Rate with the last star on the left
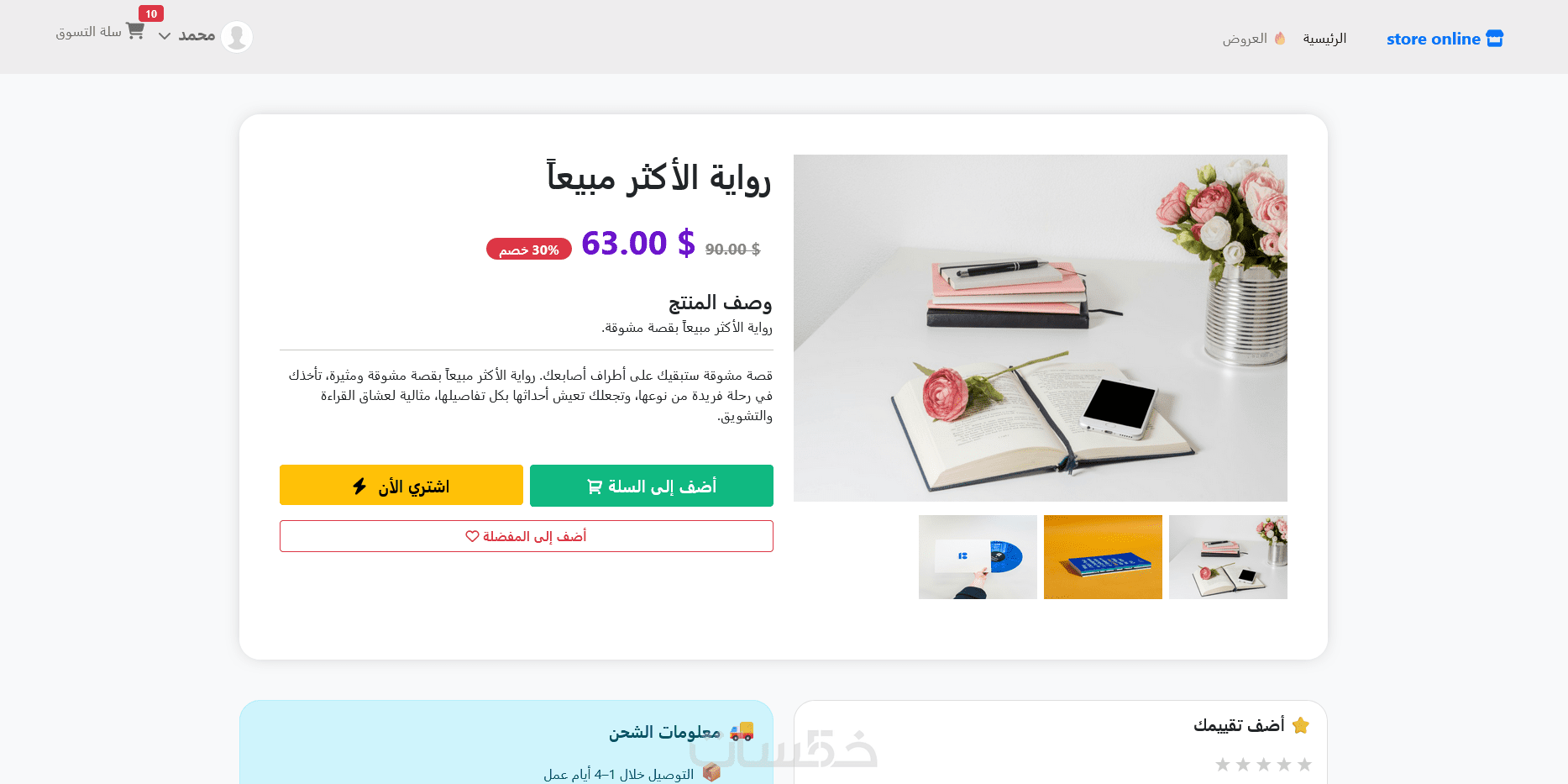The height and width of the screenshot is (784, 1568). point(1223,764)
